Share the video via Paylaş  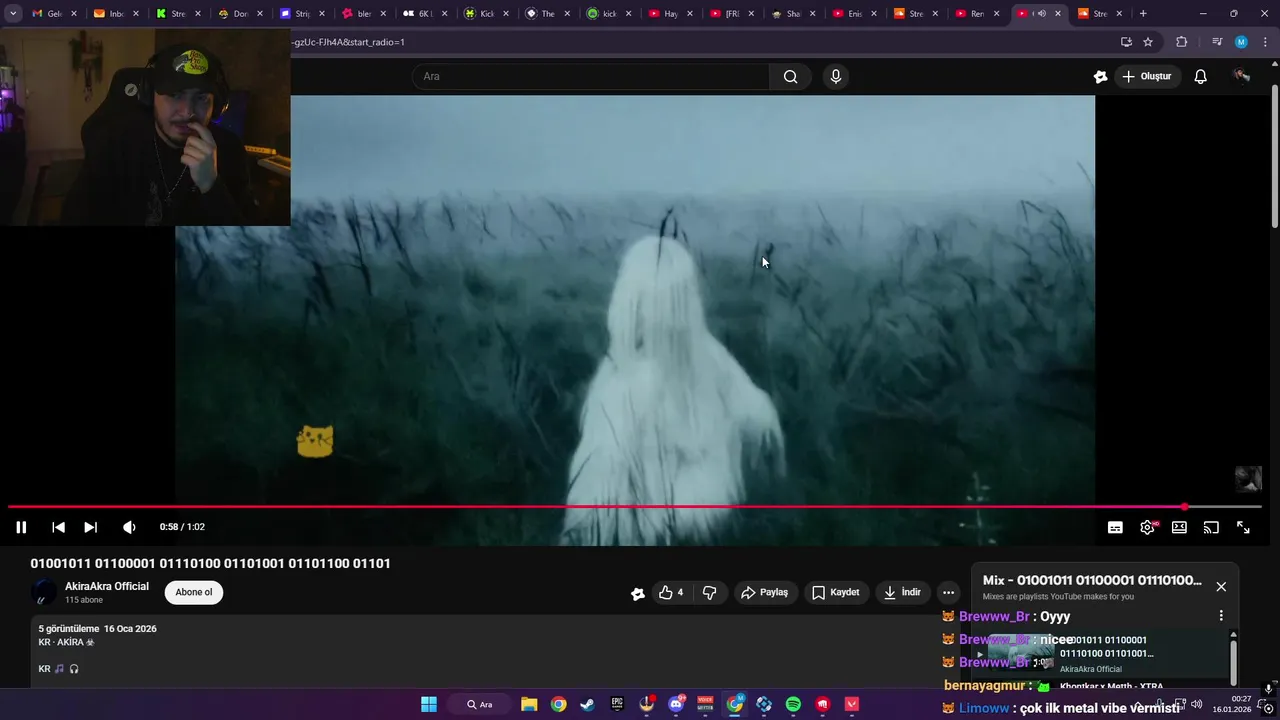coord(764,592)
